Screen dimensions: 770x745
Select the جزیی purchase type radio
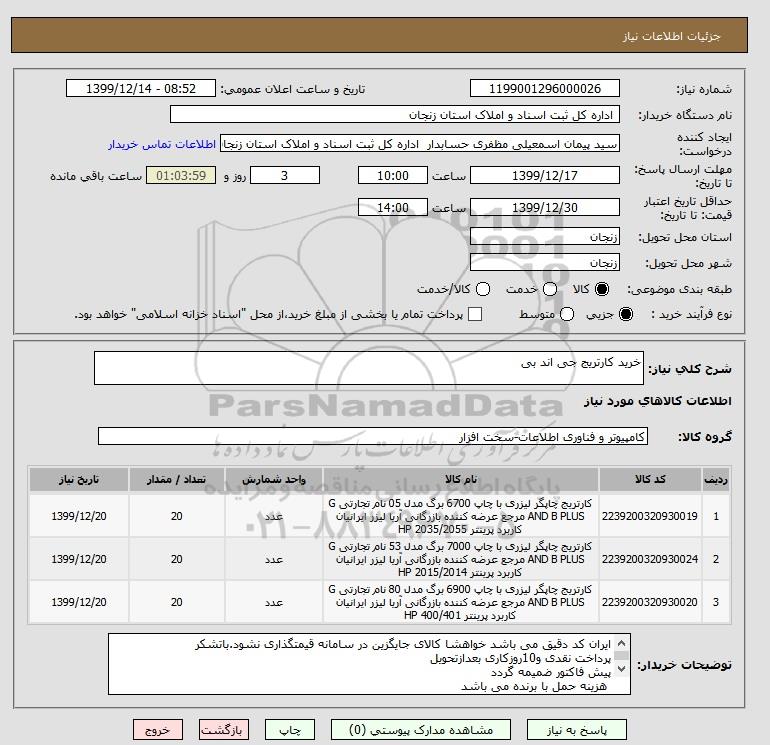(x=626, y=314)
